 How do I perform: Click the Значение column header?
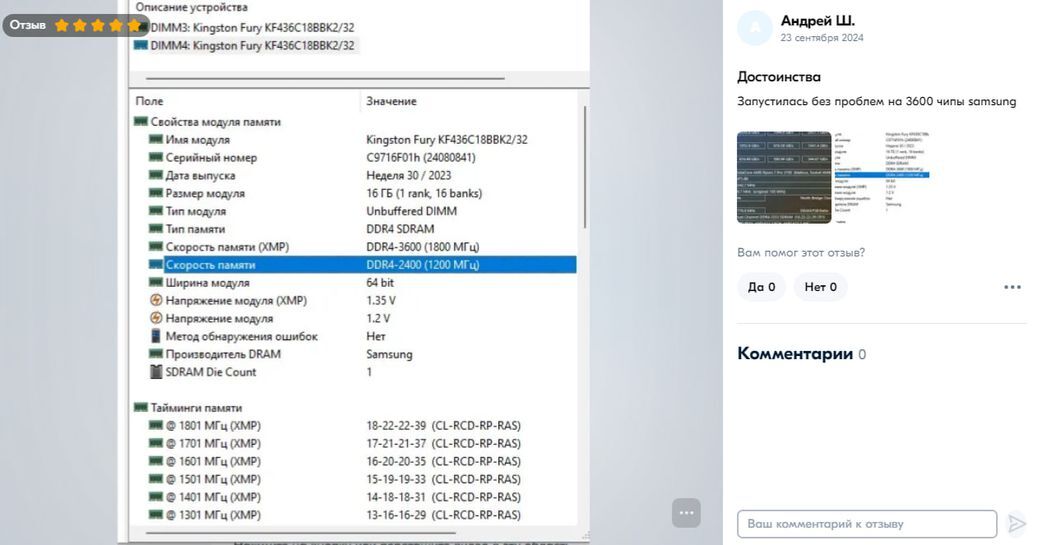point(391,101)
